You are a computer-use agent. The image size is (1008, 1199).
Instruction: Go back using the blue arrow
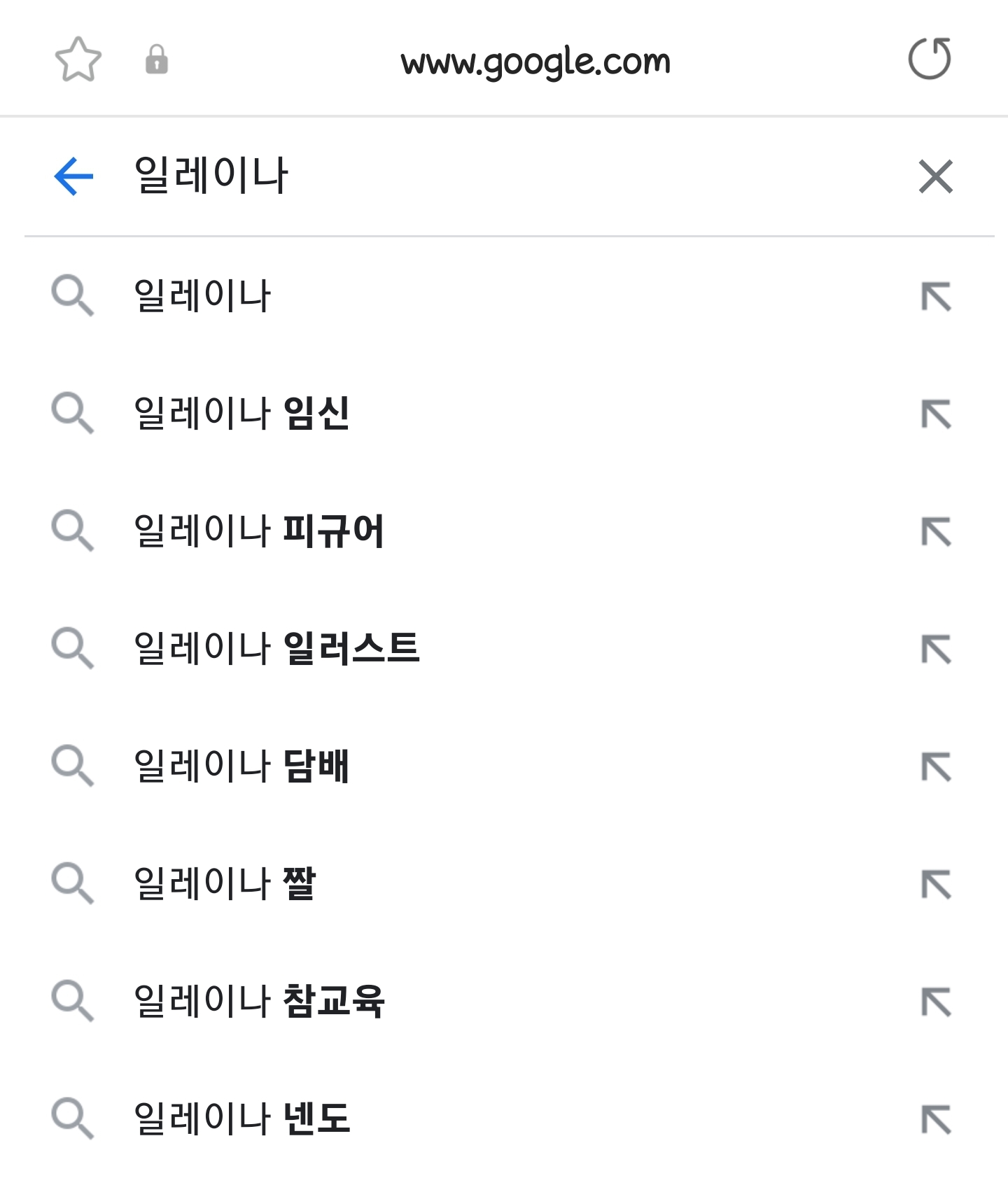73,176
